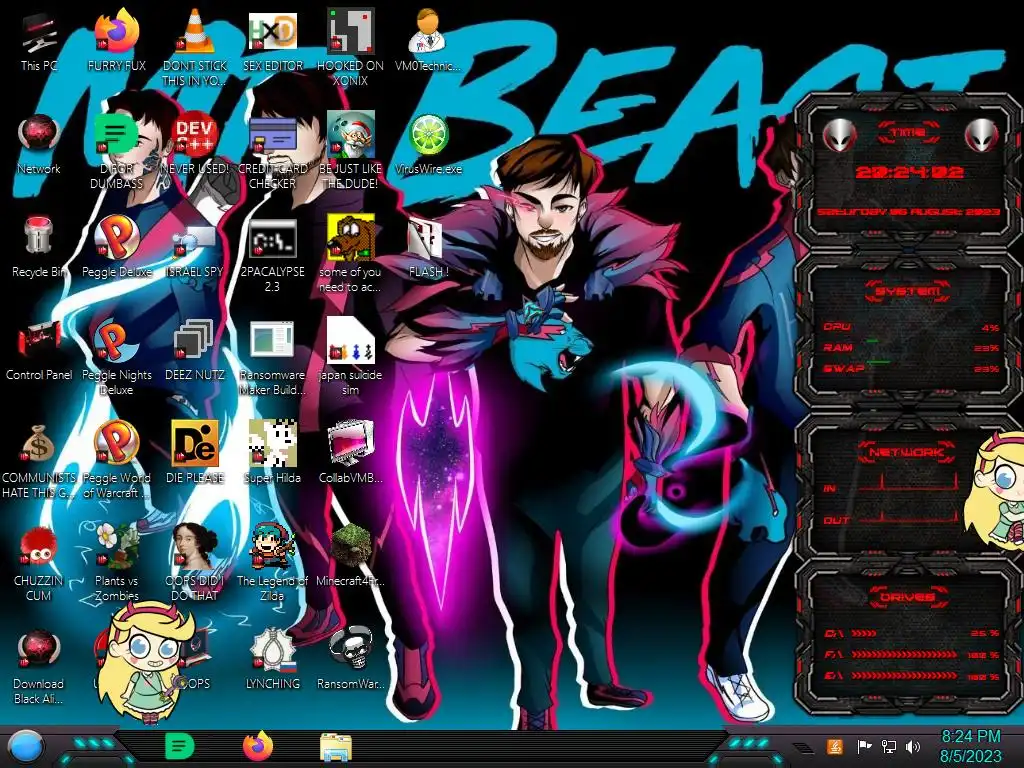Open the green pinned app on the taskbar

[x=180, y=746]
